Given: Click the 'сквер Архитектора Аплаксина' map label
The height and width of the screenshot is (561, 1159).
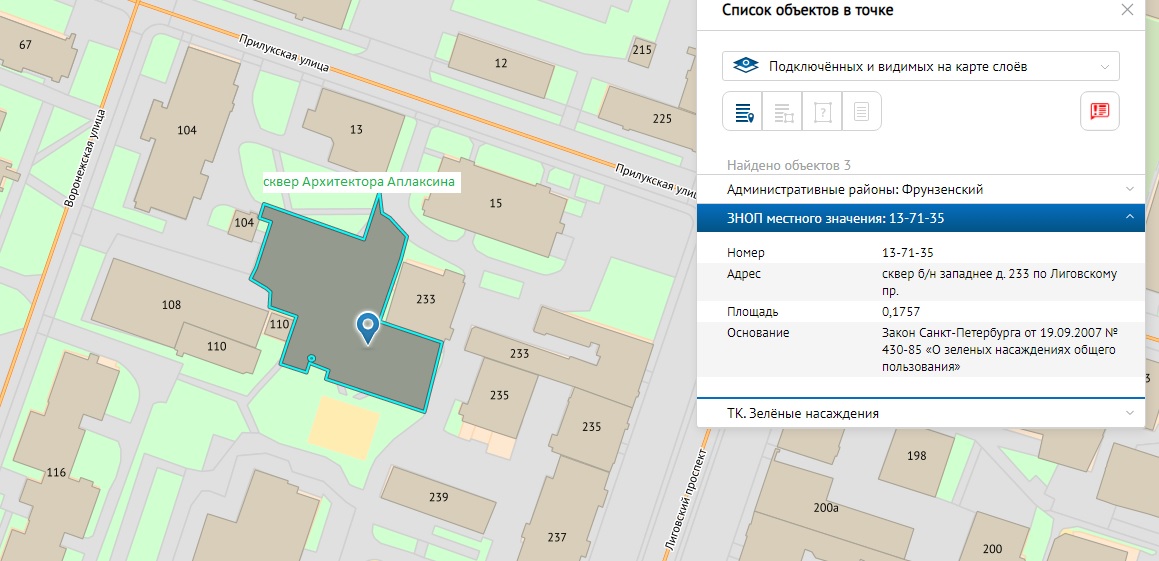Looking at the screenshot, I should pyautogui.click(x=359, y=183).
